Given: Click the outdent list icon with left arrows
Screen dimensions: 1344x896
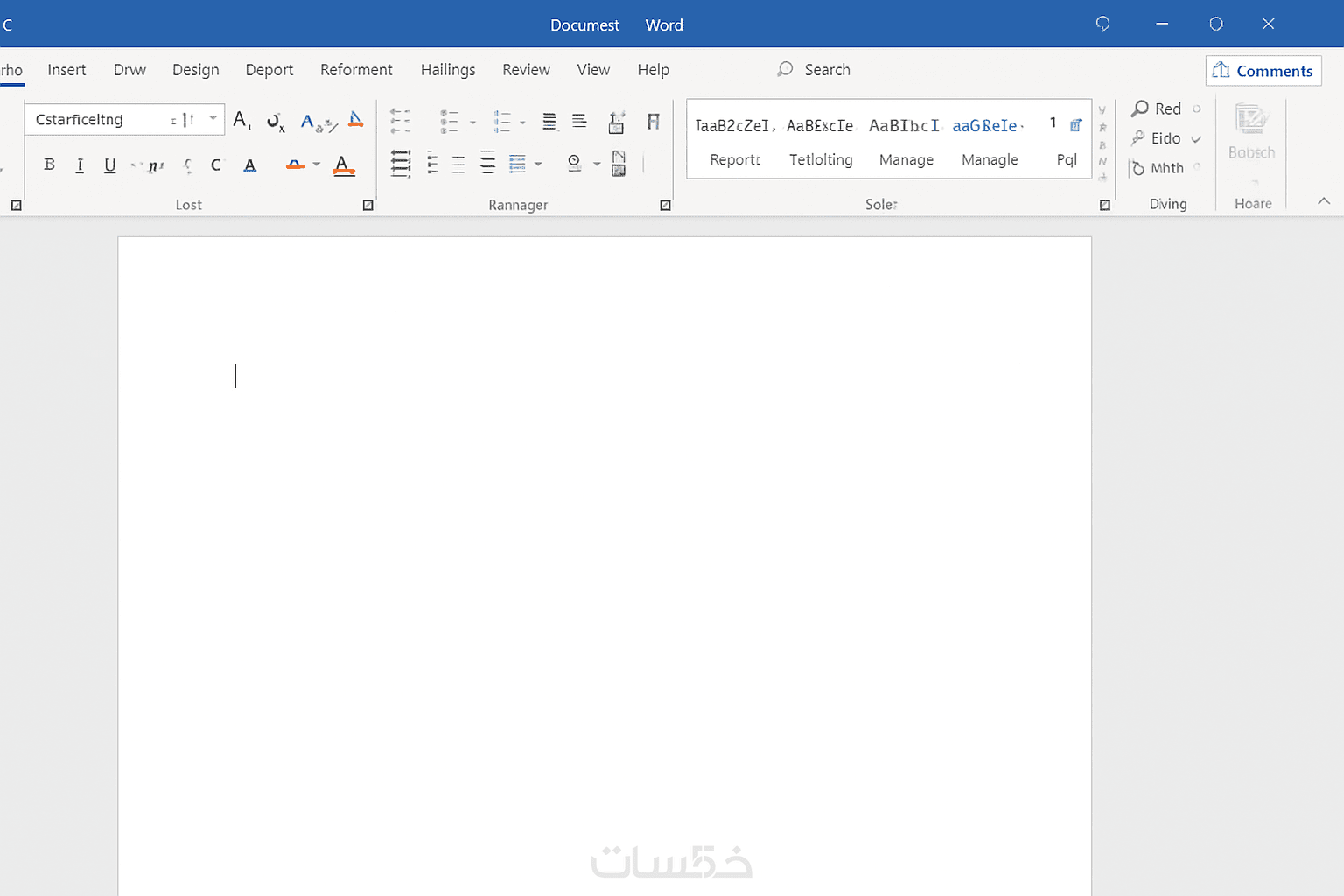Looking at the screenshot, I should [x=400, y=121].
